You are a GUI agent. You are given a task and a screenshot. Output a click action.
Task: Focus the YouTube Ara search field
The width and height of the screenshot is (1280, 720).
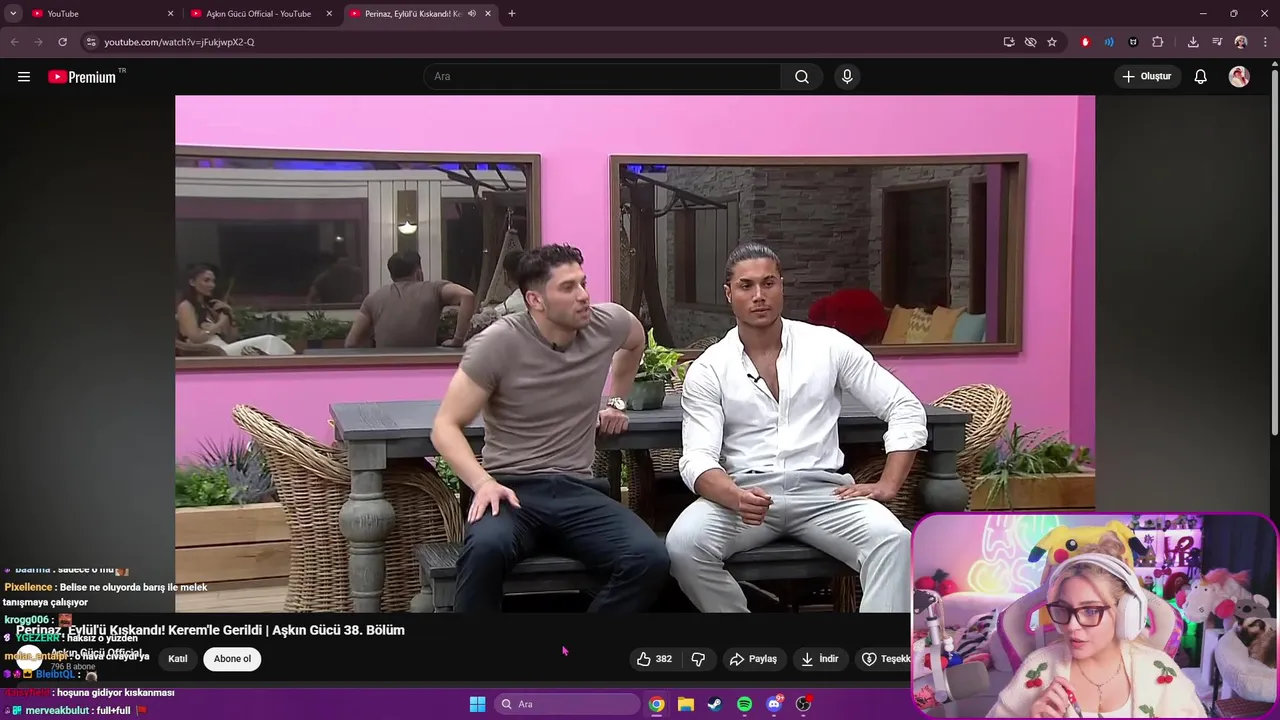[x=602, y=77]
